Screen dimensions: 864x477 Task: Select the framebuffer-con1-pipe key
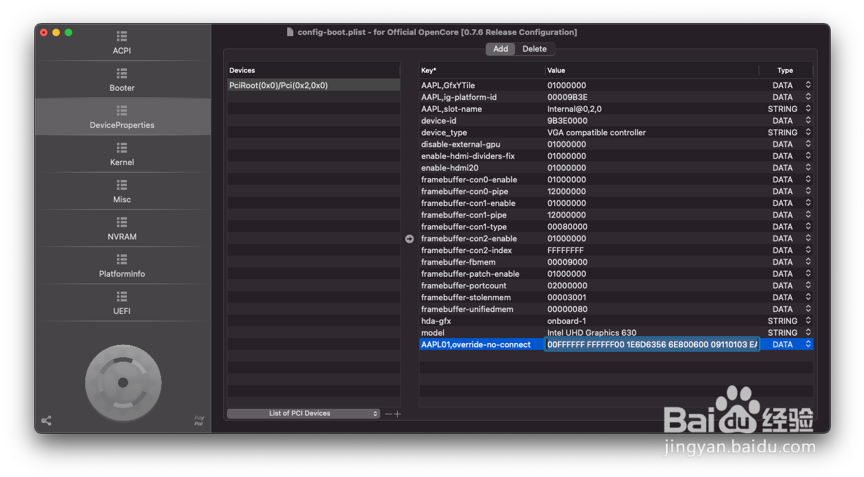pos(463,215)
